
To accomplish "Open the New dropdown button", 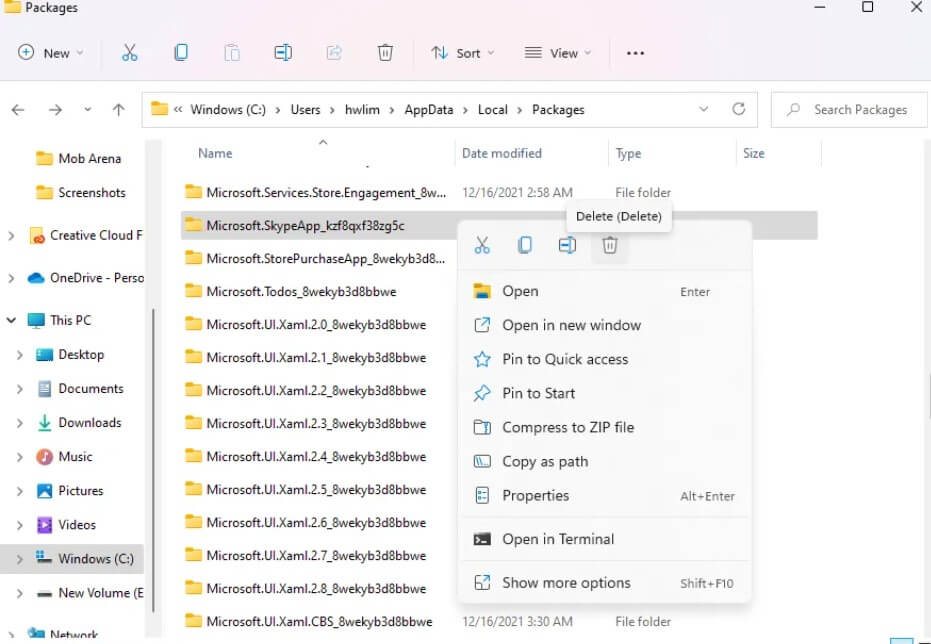I will tap(50, 53).
